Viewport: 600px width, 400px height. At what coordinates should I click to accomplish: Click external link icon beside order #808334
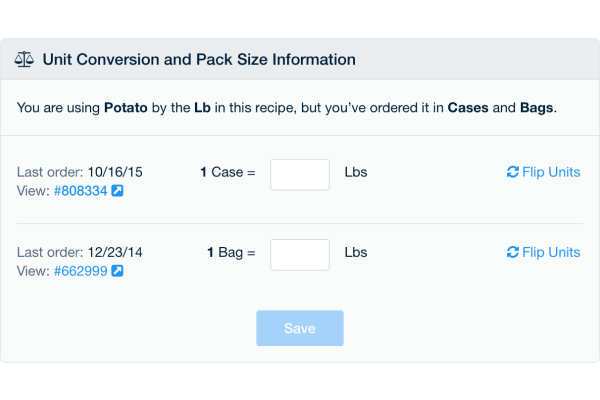[117, 191]
